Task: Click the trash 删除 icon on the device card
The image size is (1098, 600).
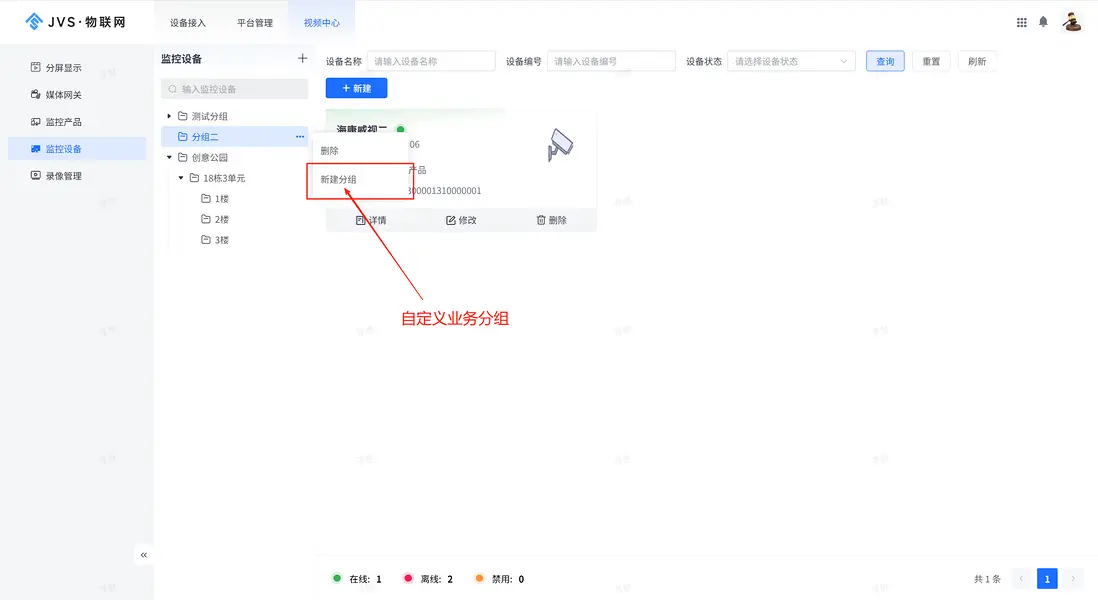Action: pos(553,220)
